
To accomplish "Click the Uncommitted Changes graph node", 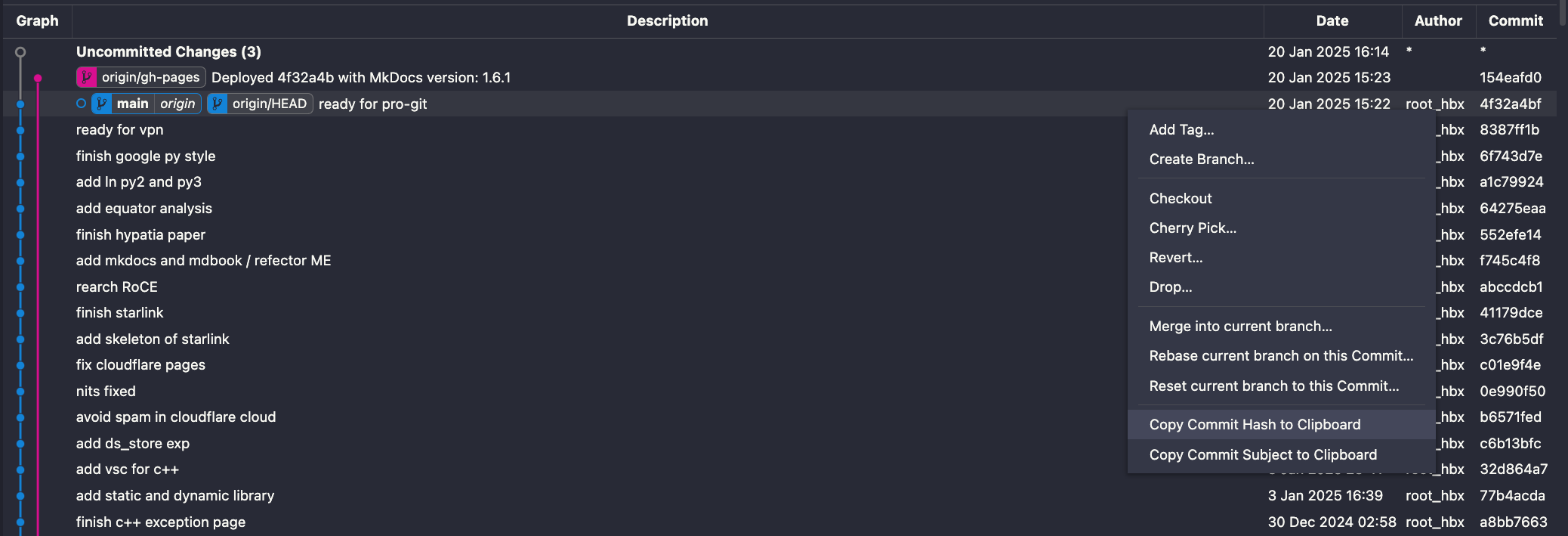I will [x=20, y=52].
